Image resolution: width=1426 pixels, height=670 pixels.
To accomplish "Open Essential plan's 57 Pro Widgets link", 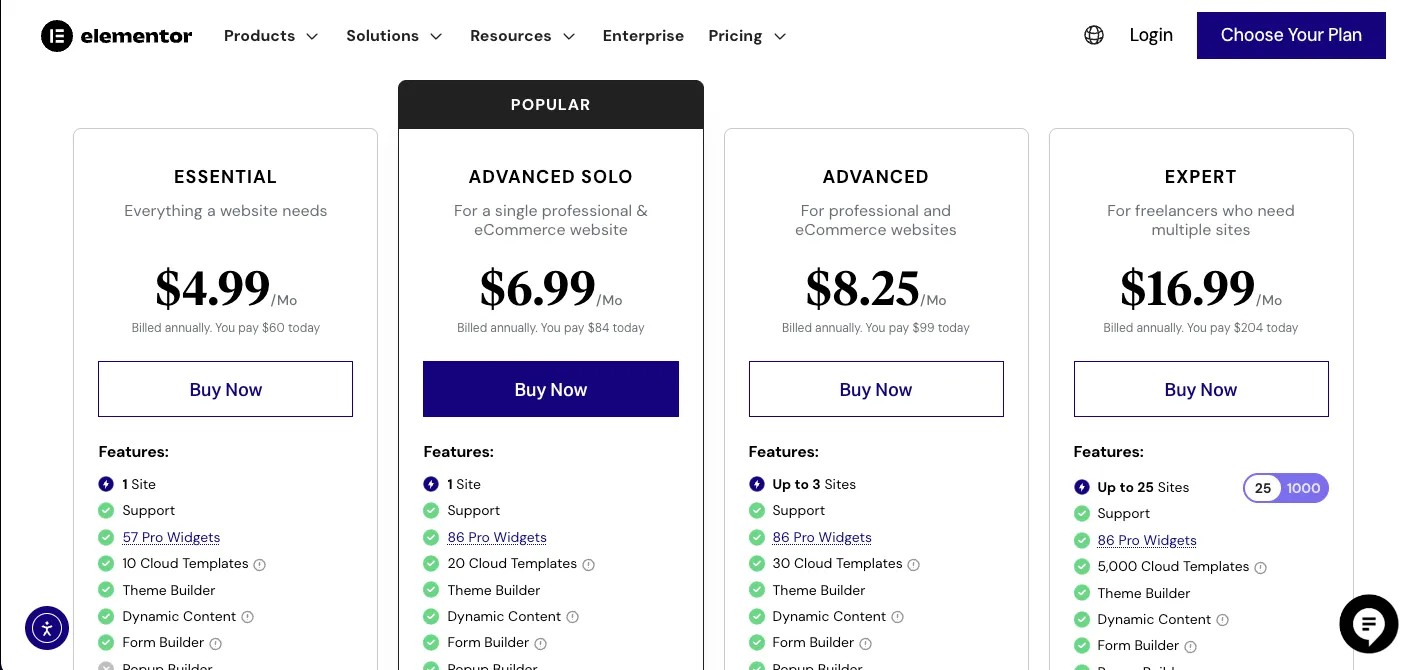I will click(x=171, y=537).
